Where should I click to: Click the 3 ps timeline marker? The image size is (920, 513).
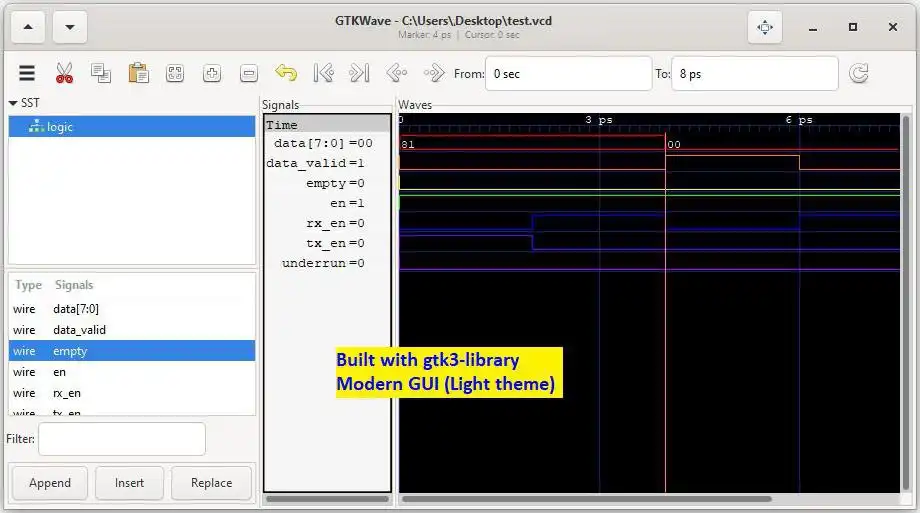598,120
